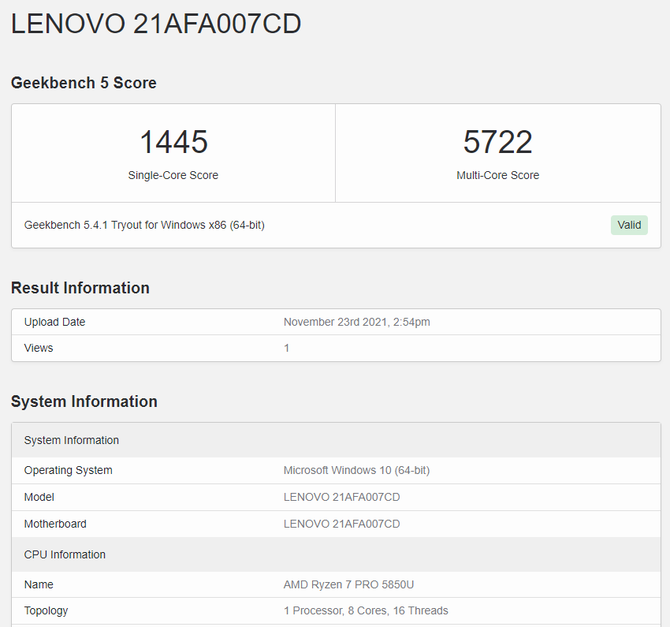Click the Result Information heading
670x627 pixels.
pyautogui.click(x=80, y=288)
